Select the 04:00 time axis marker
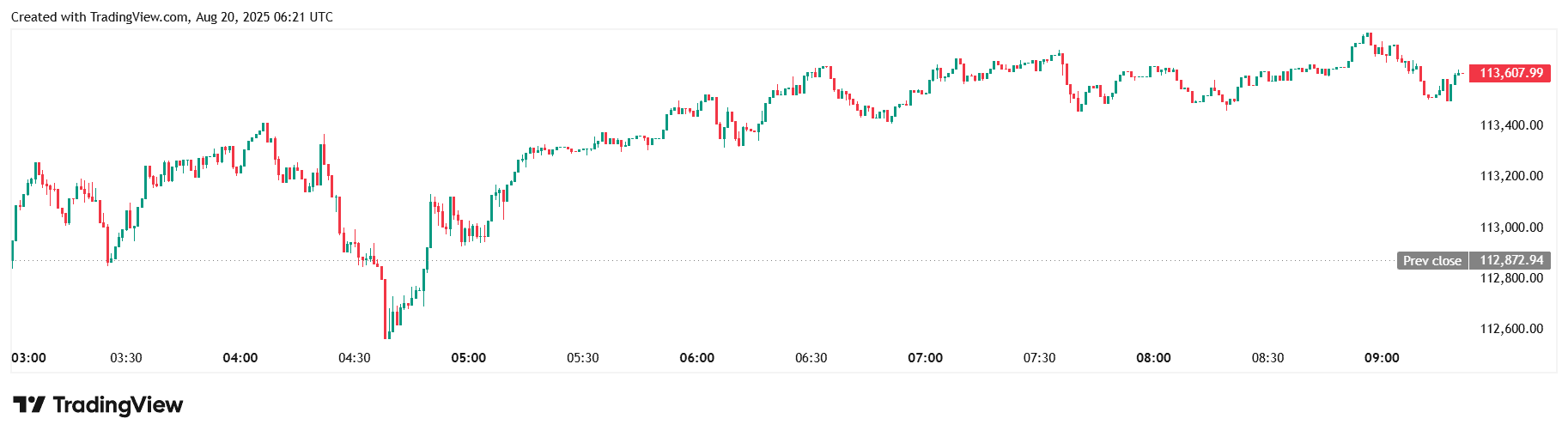 pyautogui.click(x=240, y=358)
